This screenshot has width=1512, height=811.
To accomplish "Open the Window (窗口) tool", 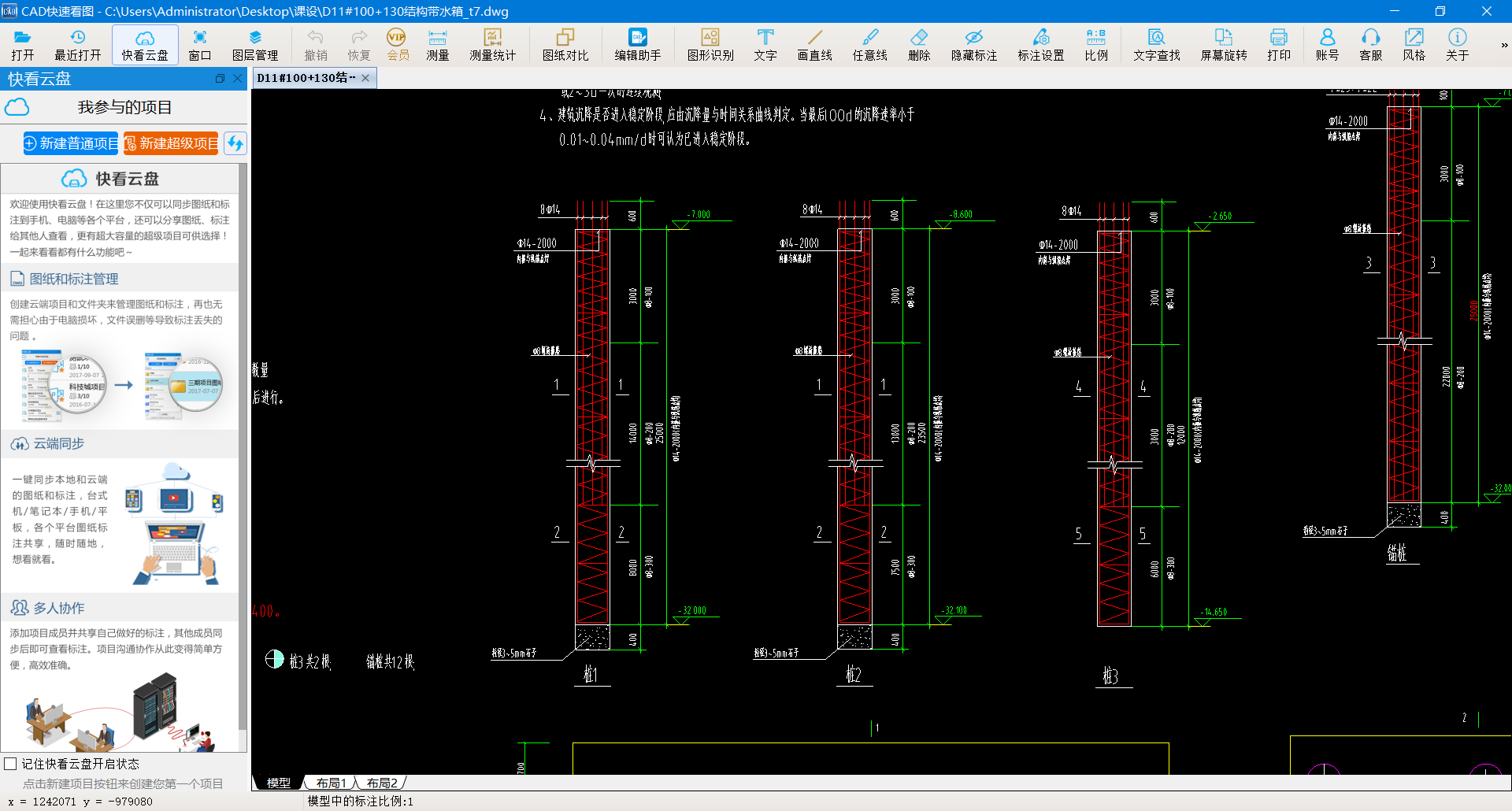I will (200, 45).
